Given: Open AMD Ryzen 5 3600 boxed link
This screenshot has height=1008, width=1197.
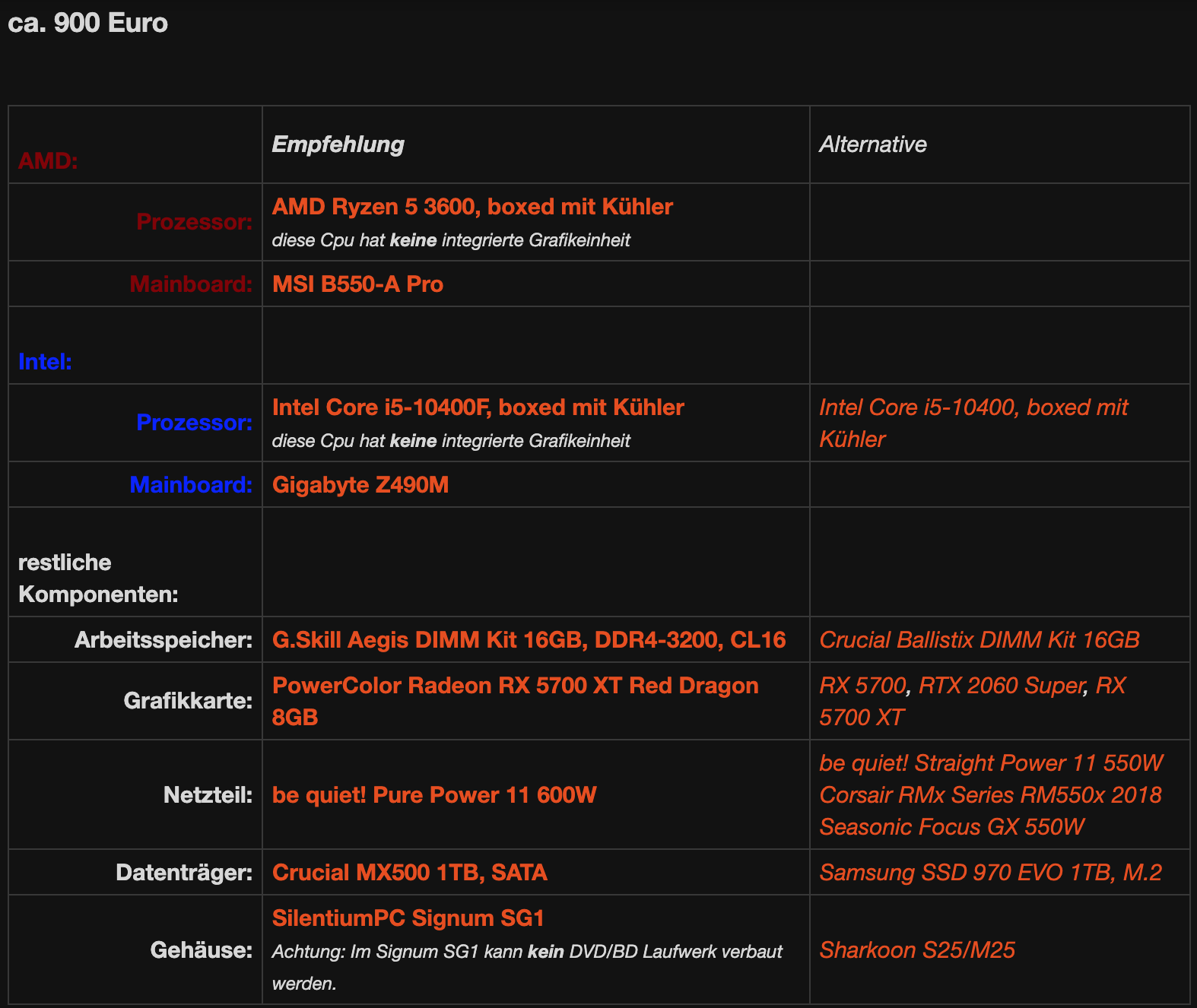Looking at the screenshot, I should (472, 207).
